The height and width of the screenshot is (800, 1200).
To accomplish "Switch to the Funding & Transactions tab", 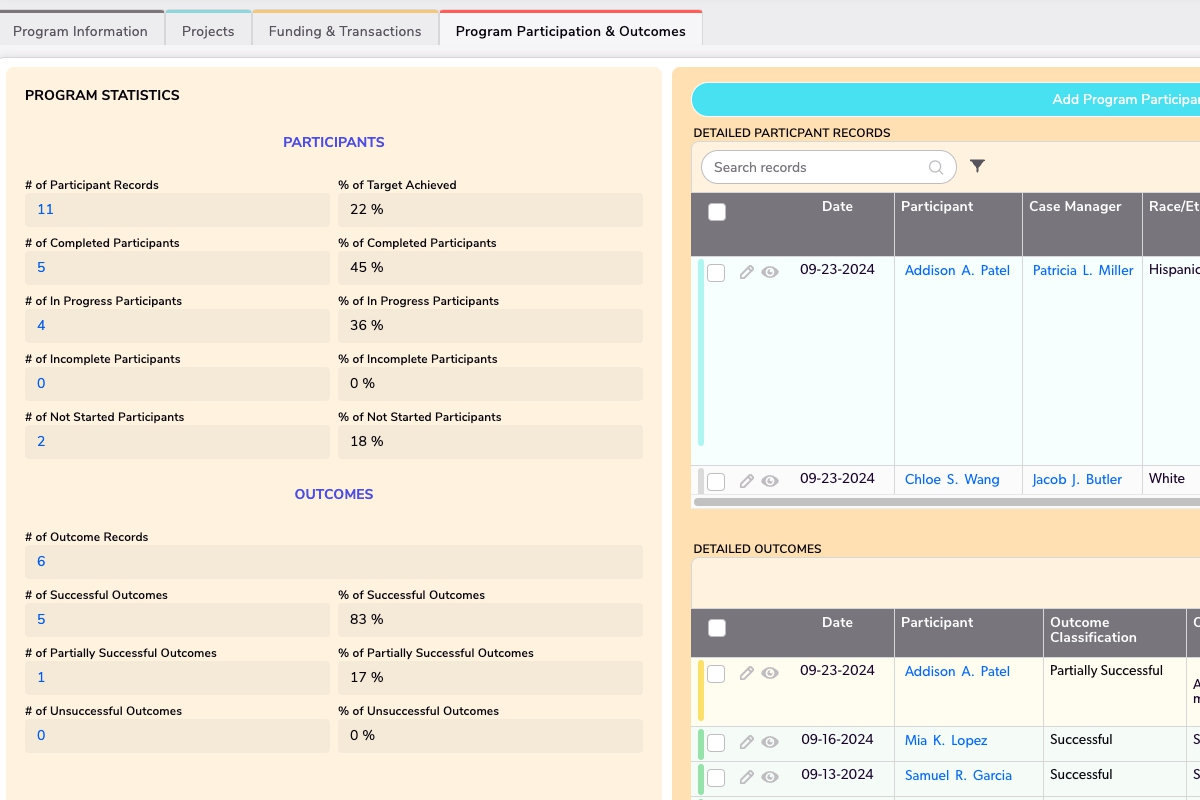I will (345, 31).
